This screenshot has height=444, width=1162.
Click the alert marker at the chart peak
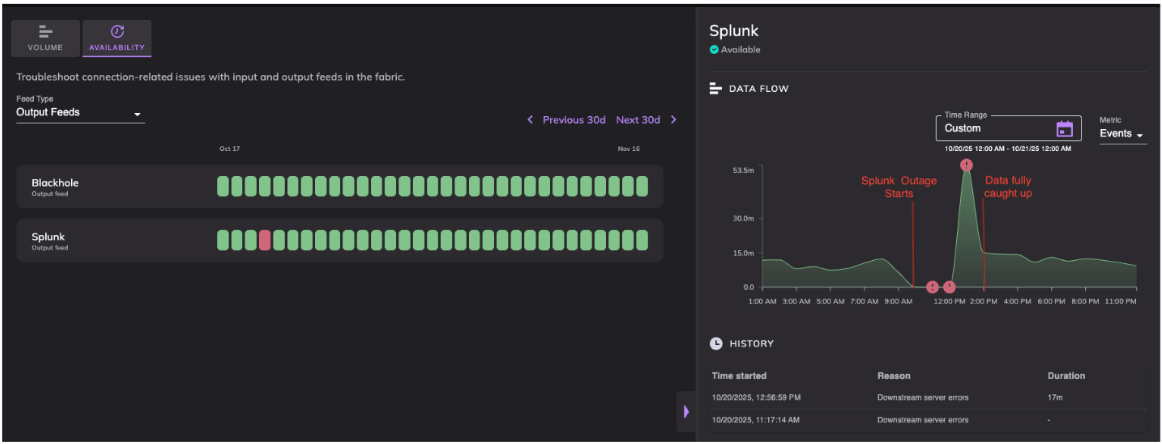coord(966,165)
